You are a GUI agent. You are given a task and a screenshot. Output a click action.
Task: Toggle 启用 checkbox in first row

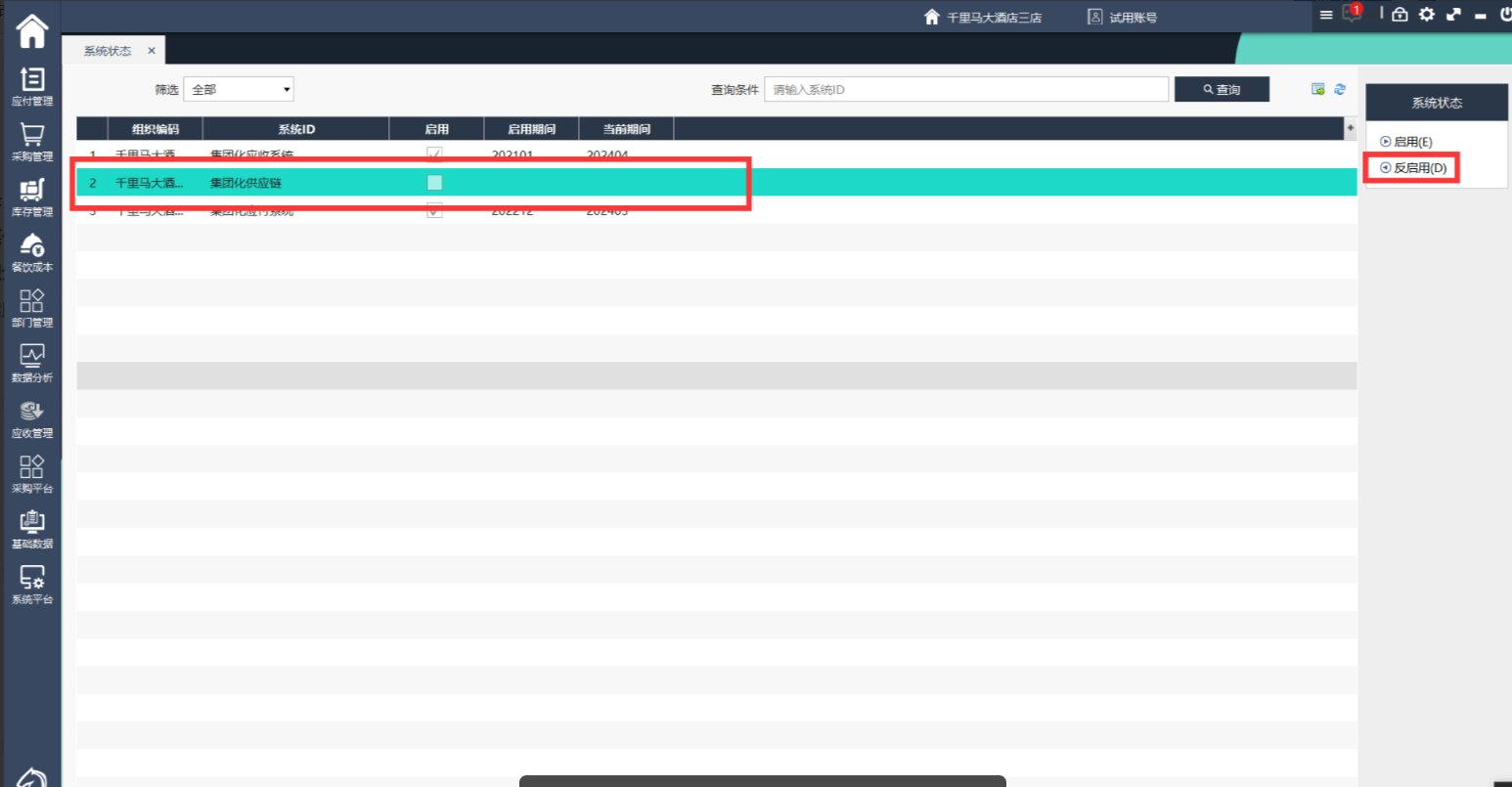click(435, 154)
